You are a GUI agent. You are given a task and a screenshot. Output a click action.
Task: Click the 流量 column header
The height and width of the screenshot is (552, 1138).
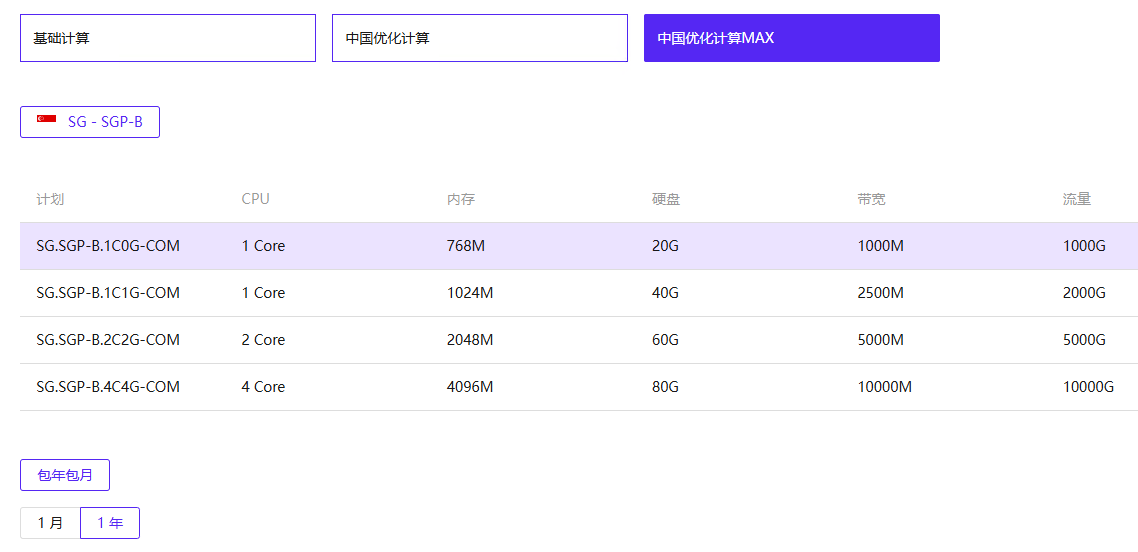tap(1076, 199)
